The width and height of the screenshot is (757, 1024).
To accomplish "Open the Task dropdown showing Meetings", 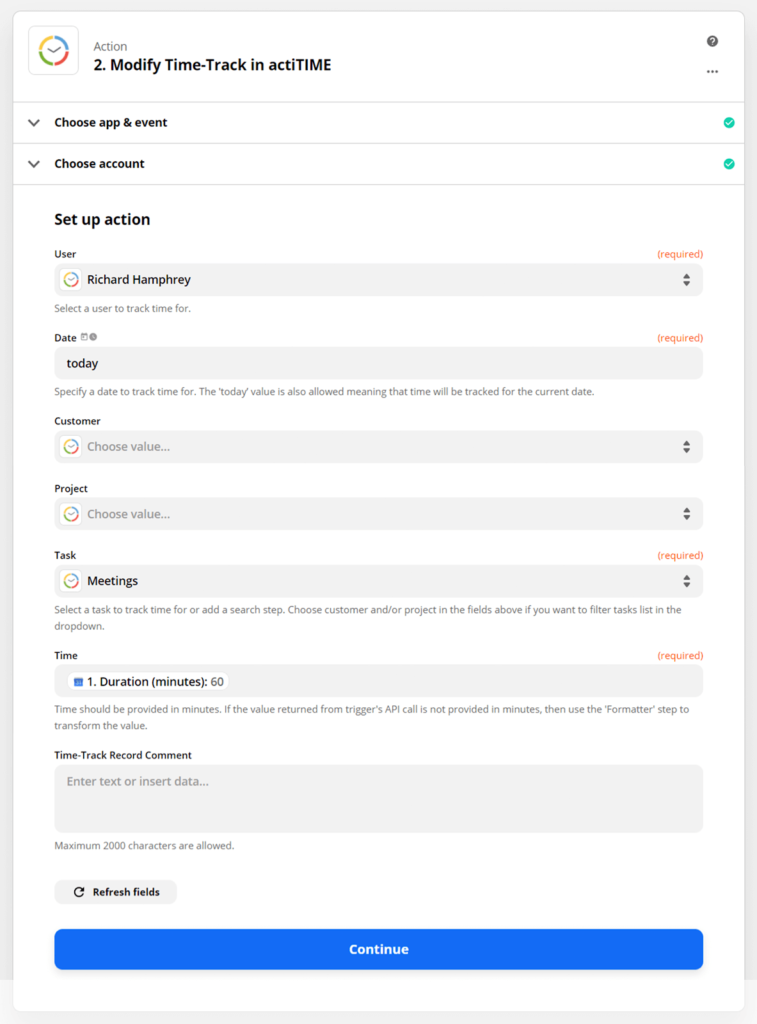I will pyautogui.click(x=687, y=580).
